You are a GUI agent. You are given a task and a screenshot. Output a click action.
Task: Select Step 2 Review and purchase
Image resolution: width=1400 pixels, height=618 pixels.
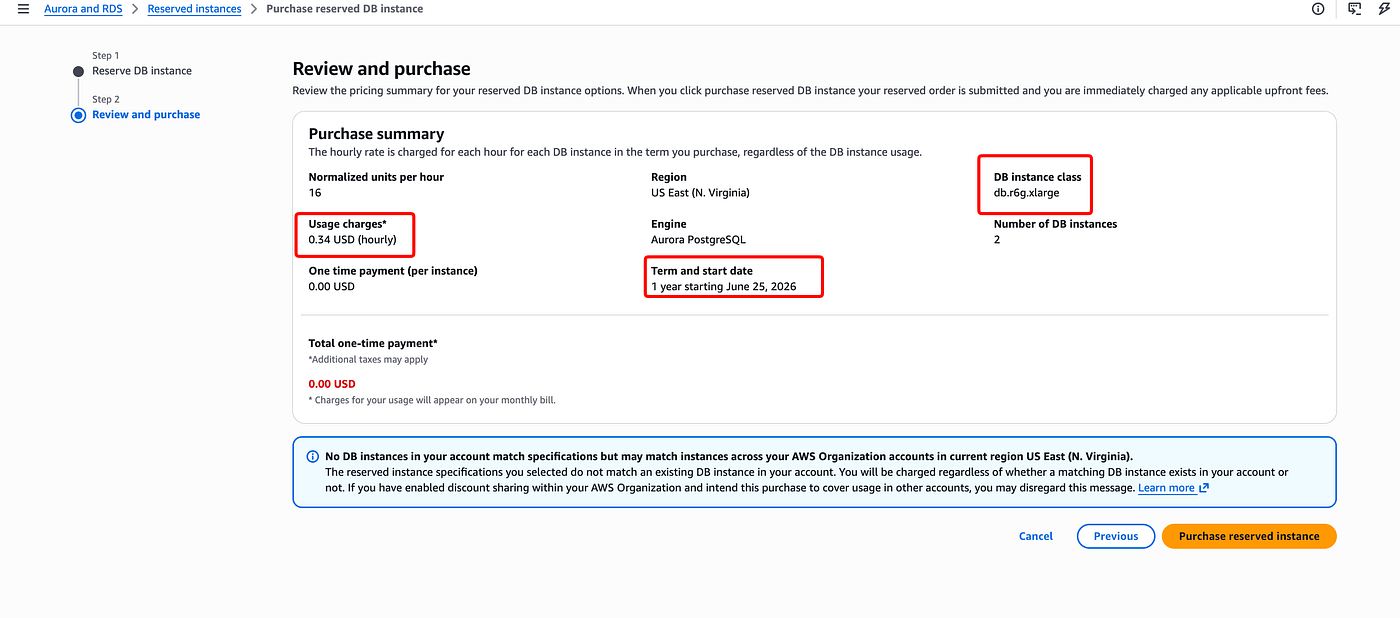click(146, 115)
